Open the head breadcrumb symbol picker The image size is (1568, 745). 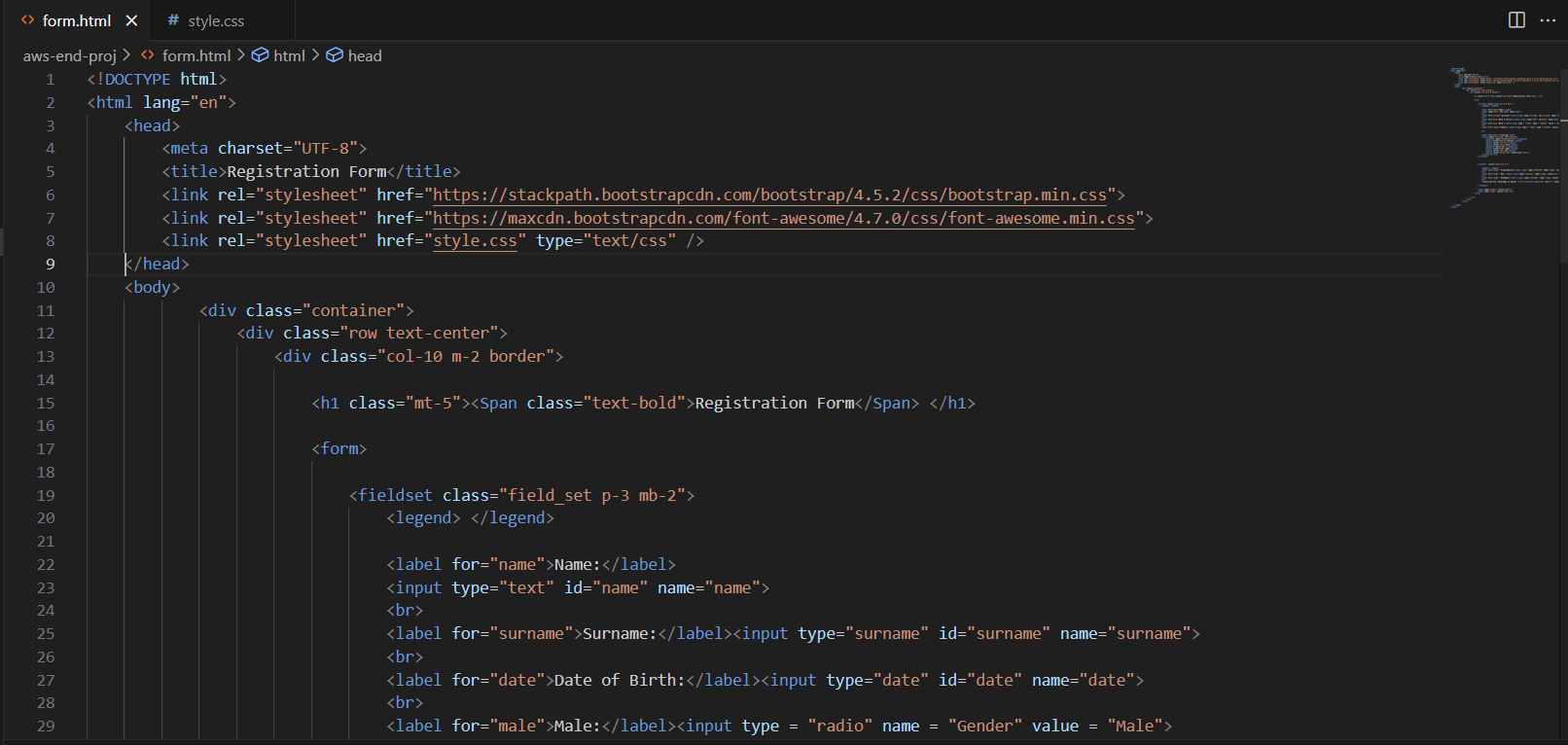click(x=365, y=55)
